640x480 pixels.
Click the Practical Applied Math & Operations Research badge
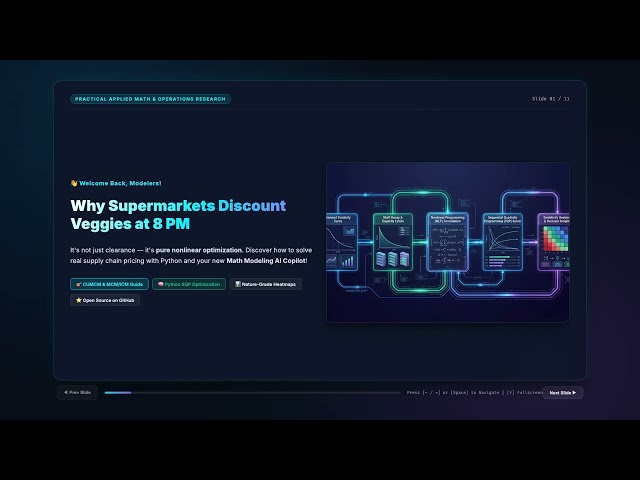click(x=150, y=99)
